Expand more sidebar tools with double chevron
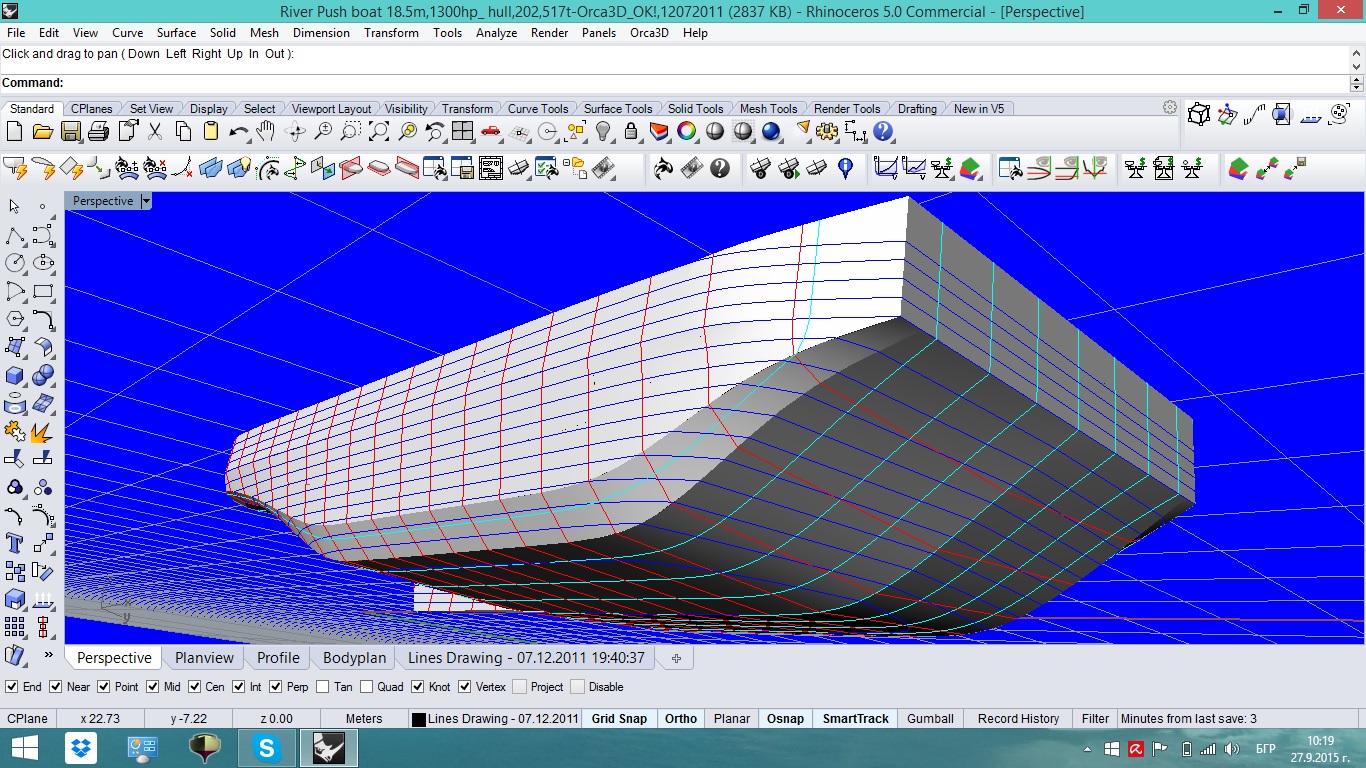The image size is (1366, 768). click(x=48, y=655)
